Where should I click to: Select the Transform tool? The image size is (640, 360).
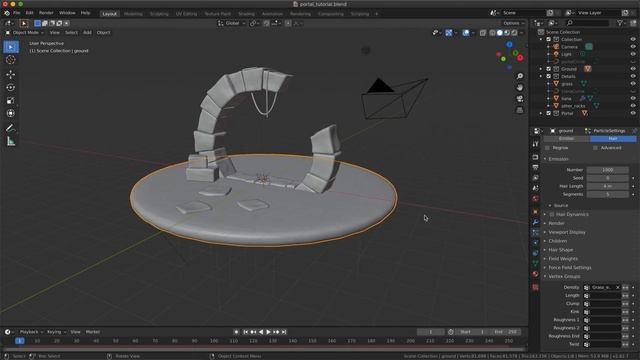coord(11,113)
